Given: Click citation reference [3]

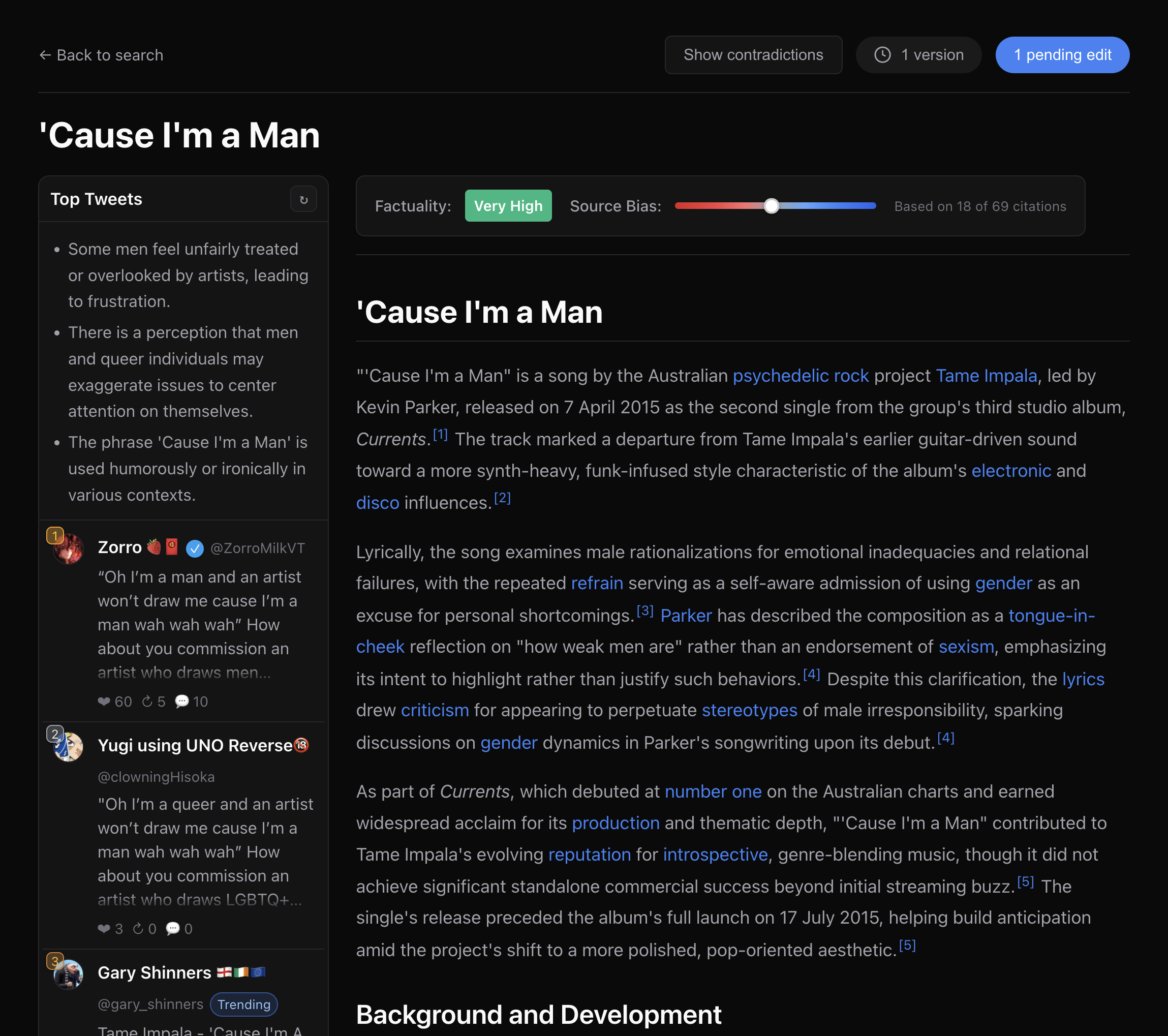Looking at the screenshot, I should [x=644, y=611].
